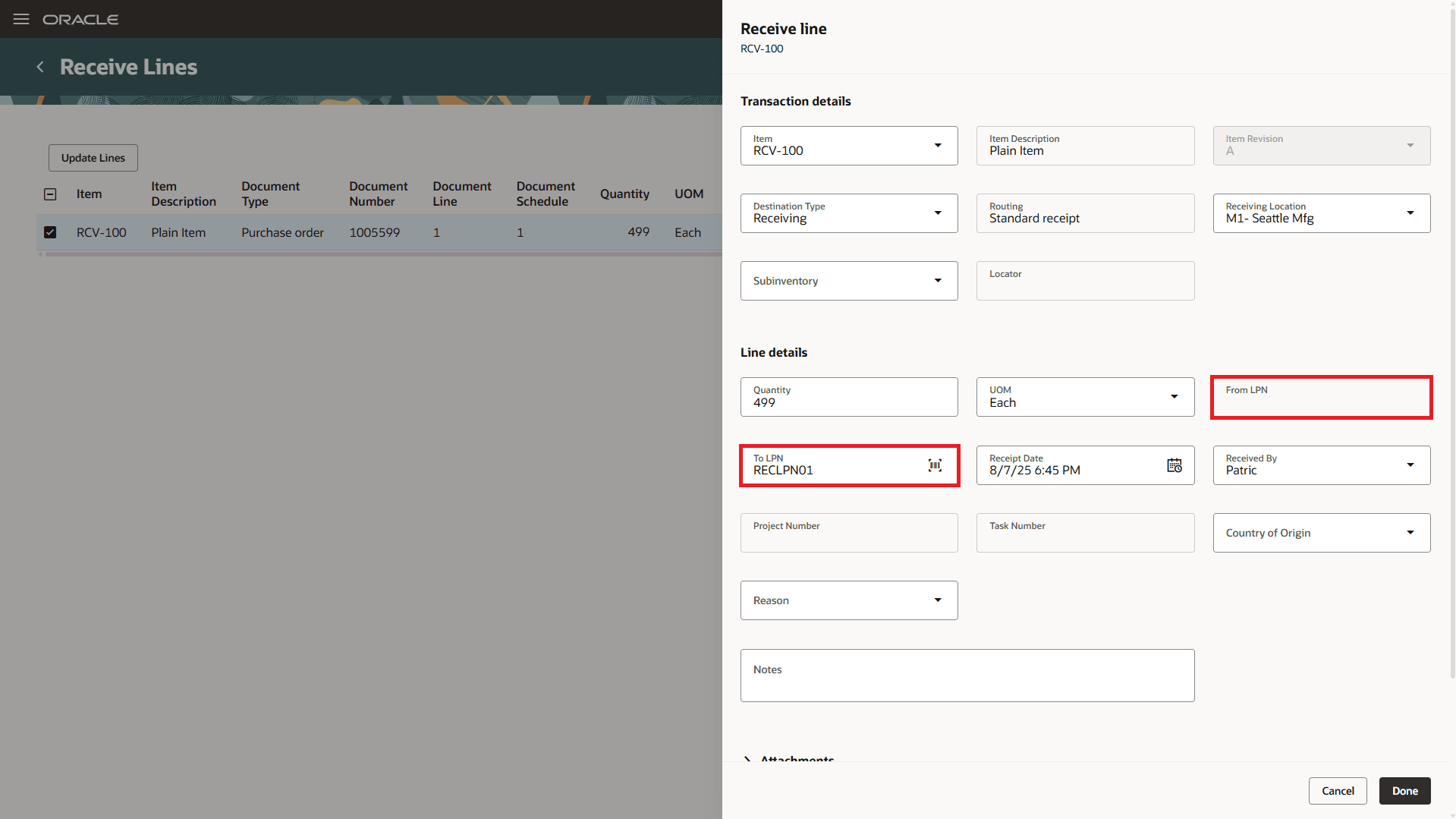Click the Cancel button

1338,791
